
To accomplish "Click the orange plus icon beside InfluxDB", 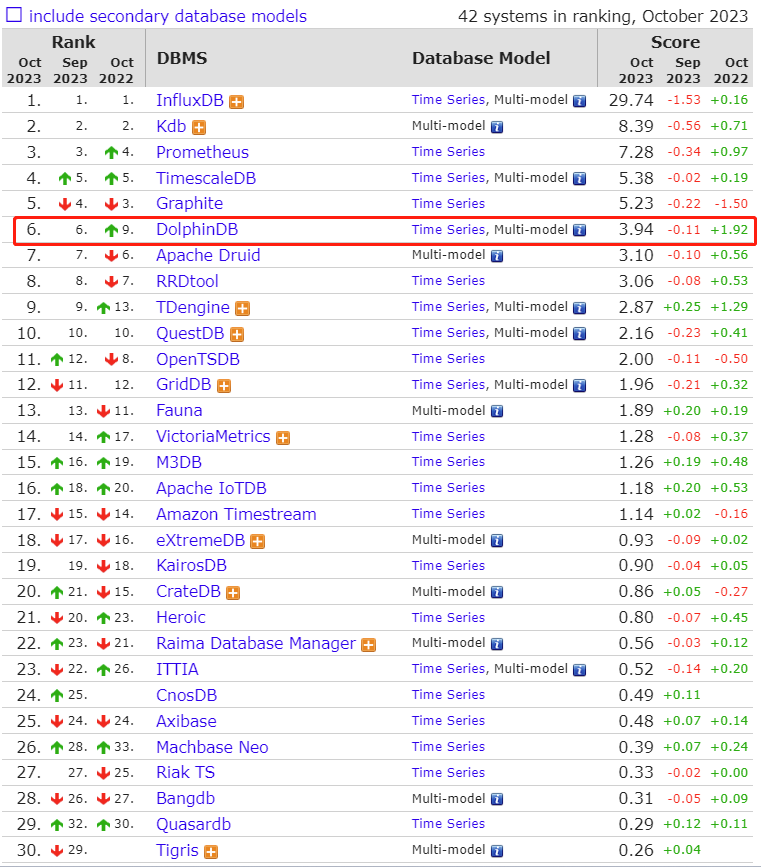I will coord(237,102).
